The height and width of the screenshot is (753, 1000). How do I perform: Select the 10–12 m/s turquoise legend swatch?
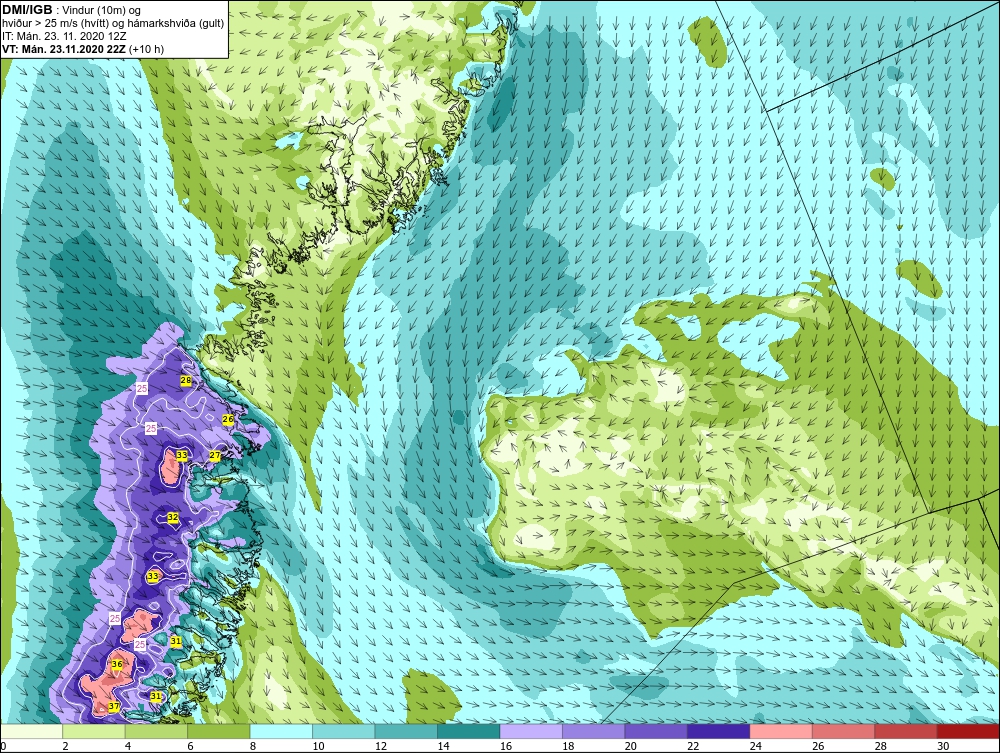pyautogui.click(x=344, y=731)
